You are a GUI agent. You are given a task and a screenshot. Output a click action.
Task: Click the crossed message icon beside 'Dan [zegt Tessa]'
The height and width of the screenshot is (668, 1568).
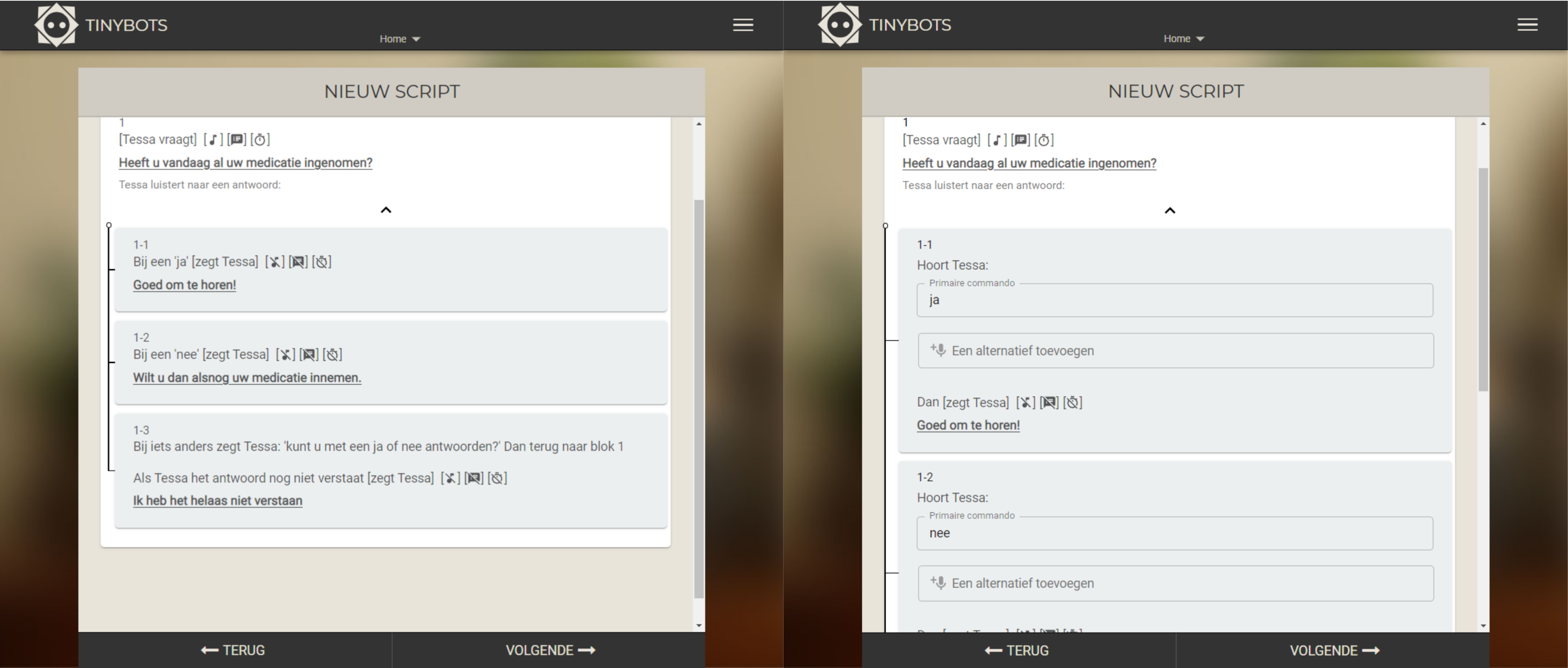(x=1050, y=402)
